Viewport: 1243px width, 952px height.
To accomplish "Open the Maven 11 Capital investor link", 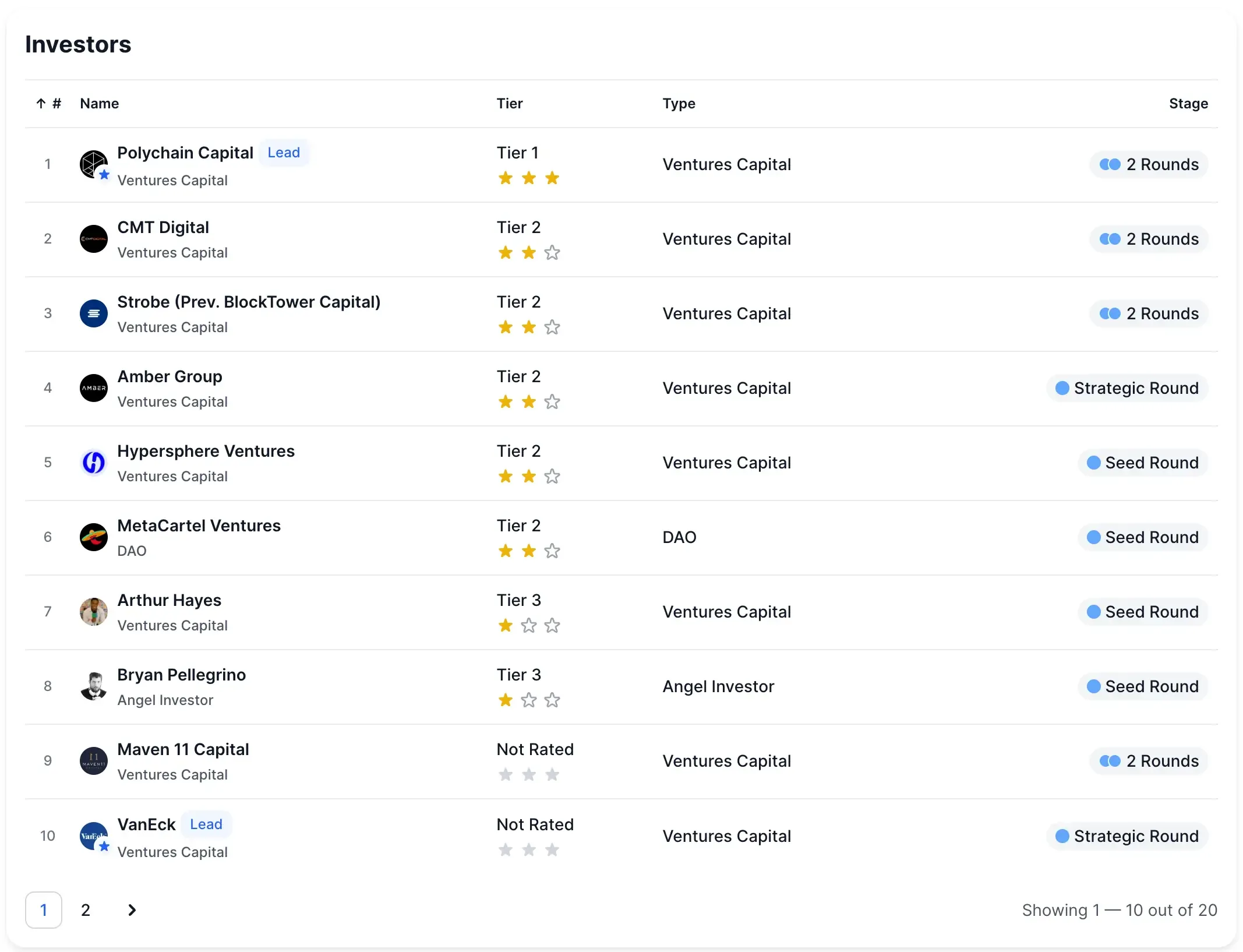I will click(183, 749).
